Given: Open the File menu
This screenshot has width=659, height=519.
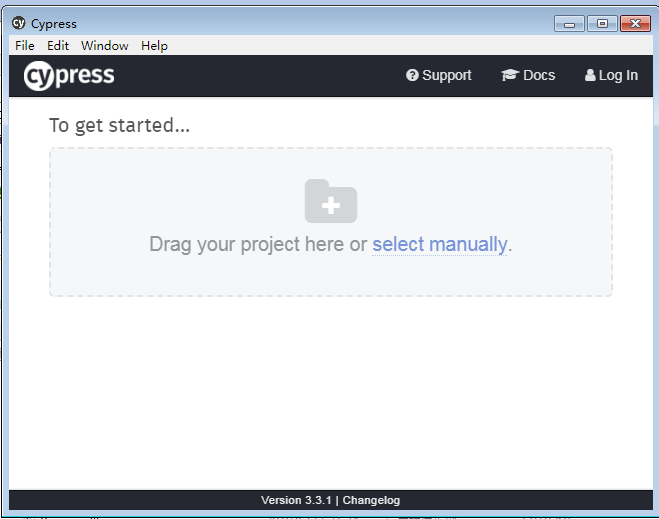Looking at the screenshot, I should [25, 45].
